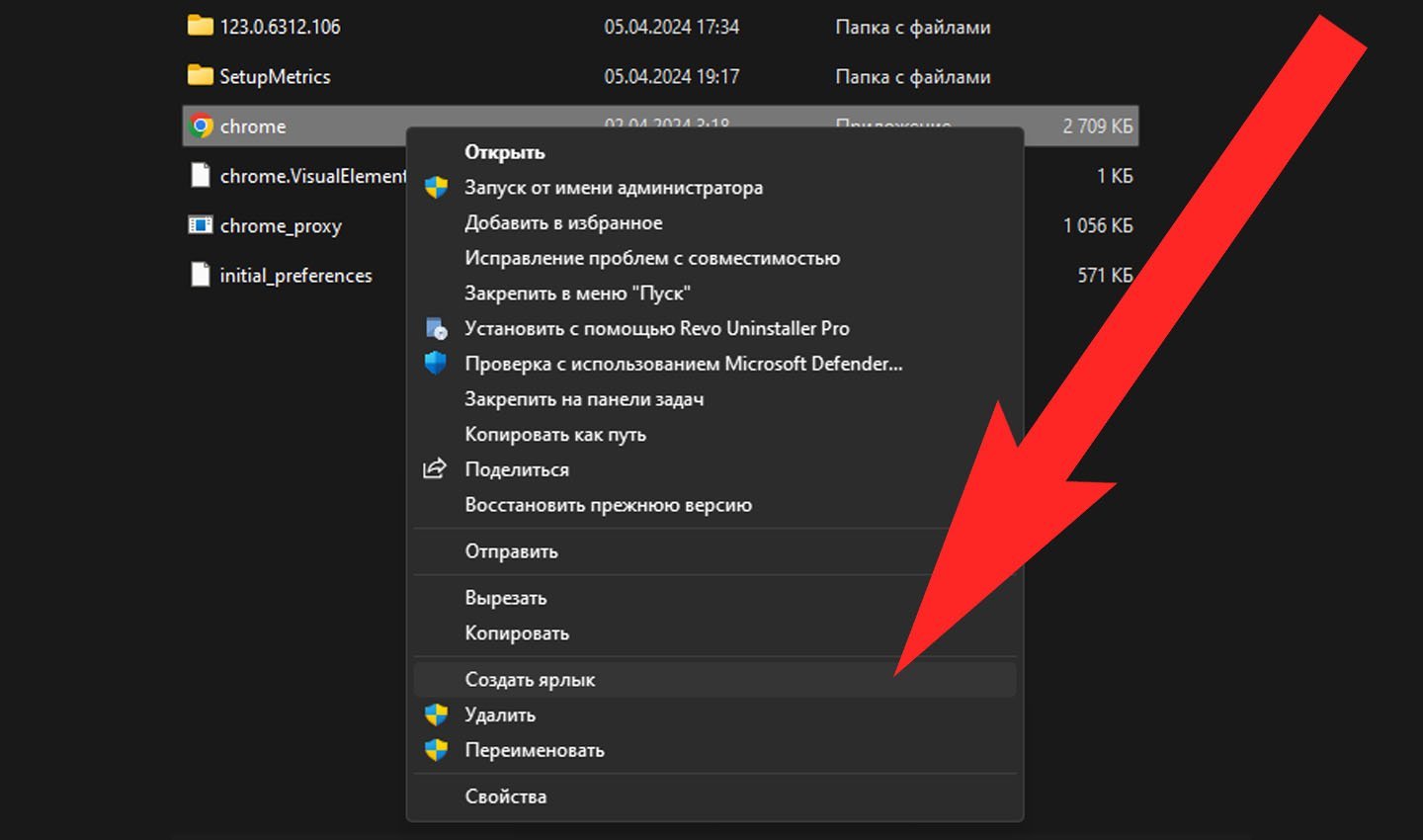
Task: Click 'Вырезать' in context menu
Action: (505, 598)
